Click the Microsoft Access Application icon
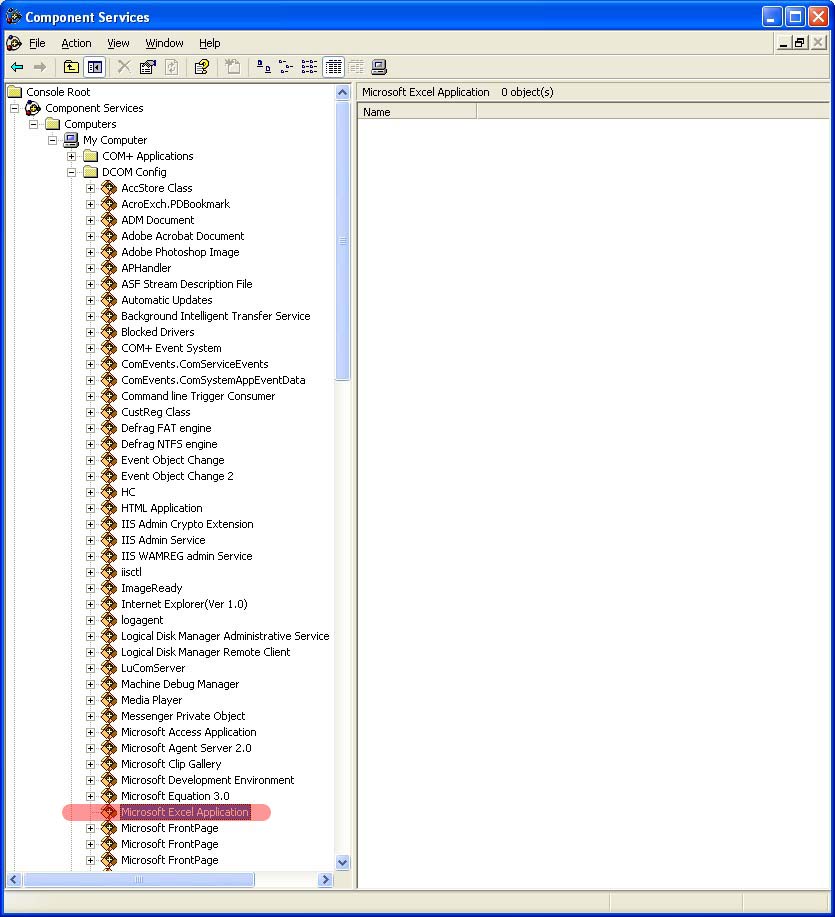This screenshot has width=835, height=917. tap(109, 732)
